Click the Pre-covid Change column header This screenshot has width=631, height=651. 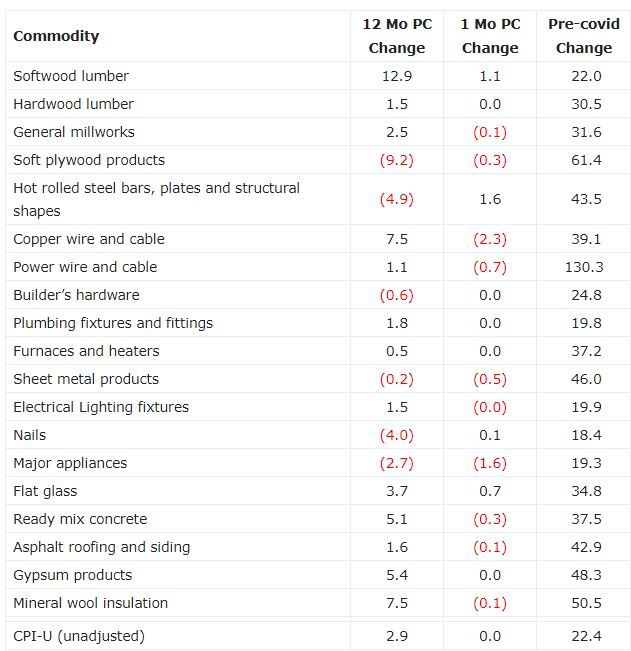point(584,36)
